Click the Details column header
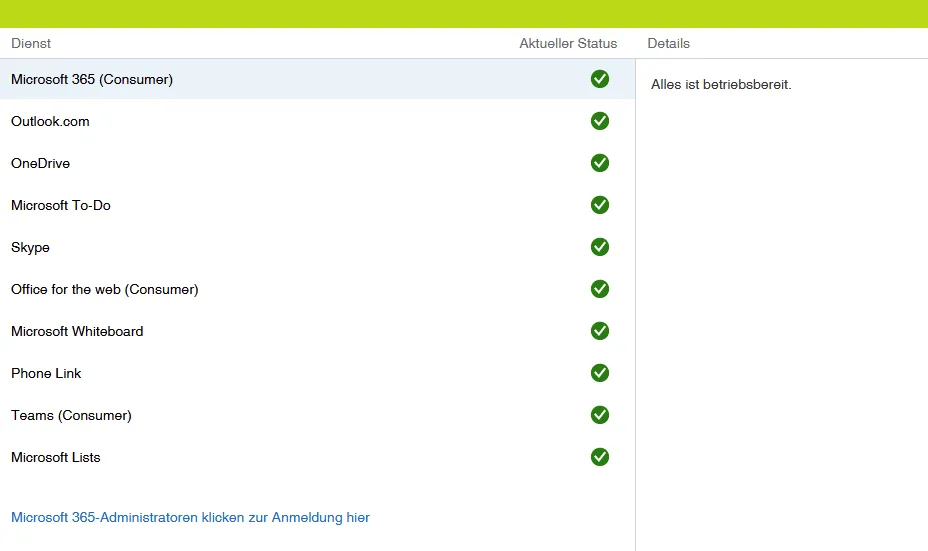The height and width of the screenshot is (551, 928). 668,43
